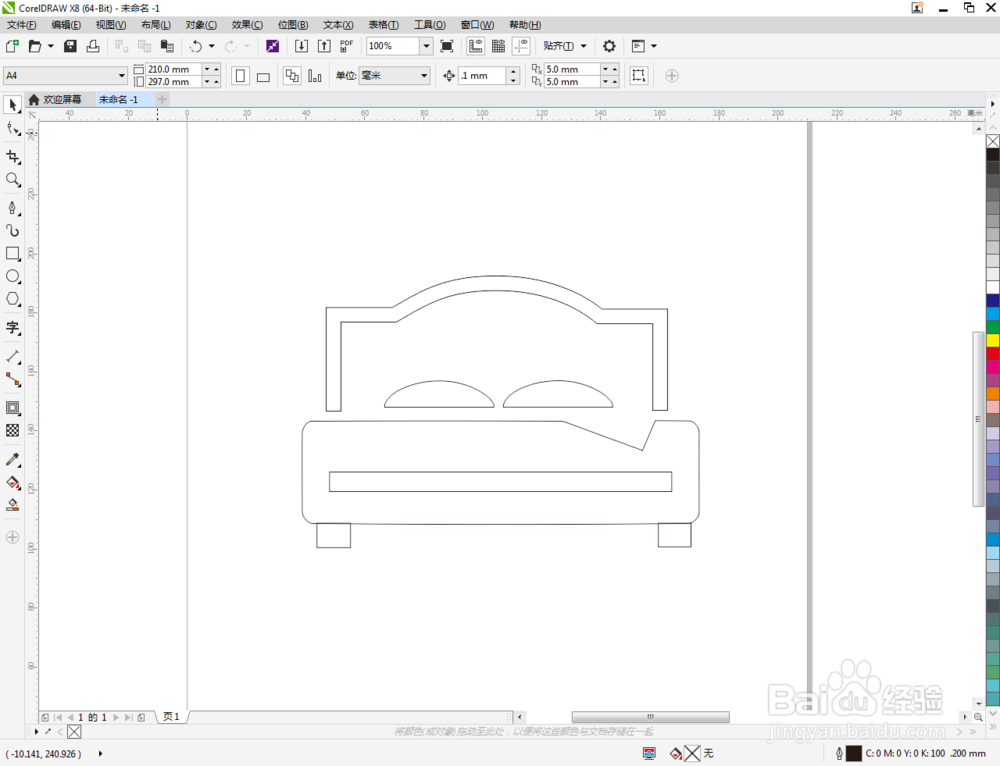This screenshot has width=1000, height=766.
Task: Select the Crop tool
Action: (x=13, y=157)
